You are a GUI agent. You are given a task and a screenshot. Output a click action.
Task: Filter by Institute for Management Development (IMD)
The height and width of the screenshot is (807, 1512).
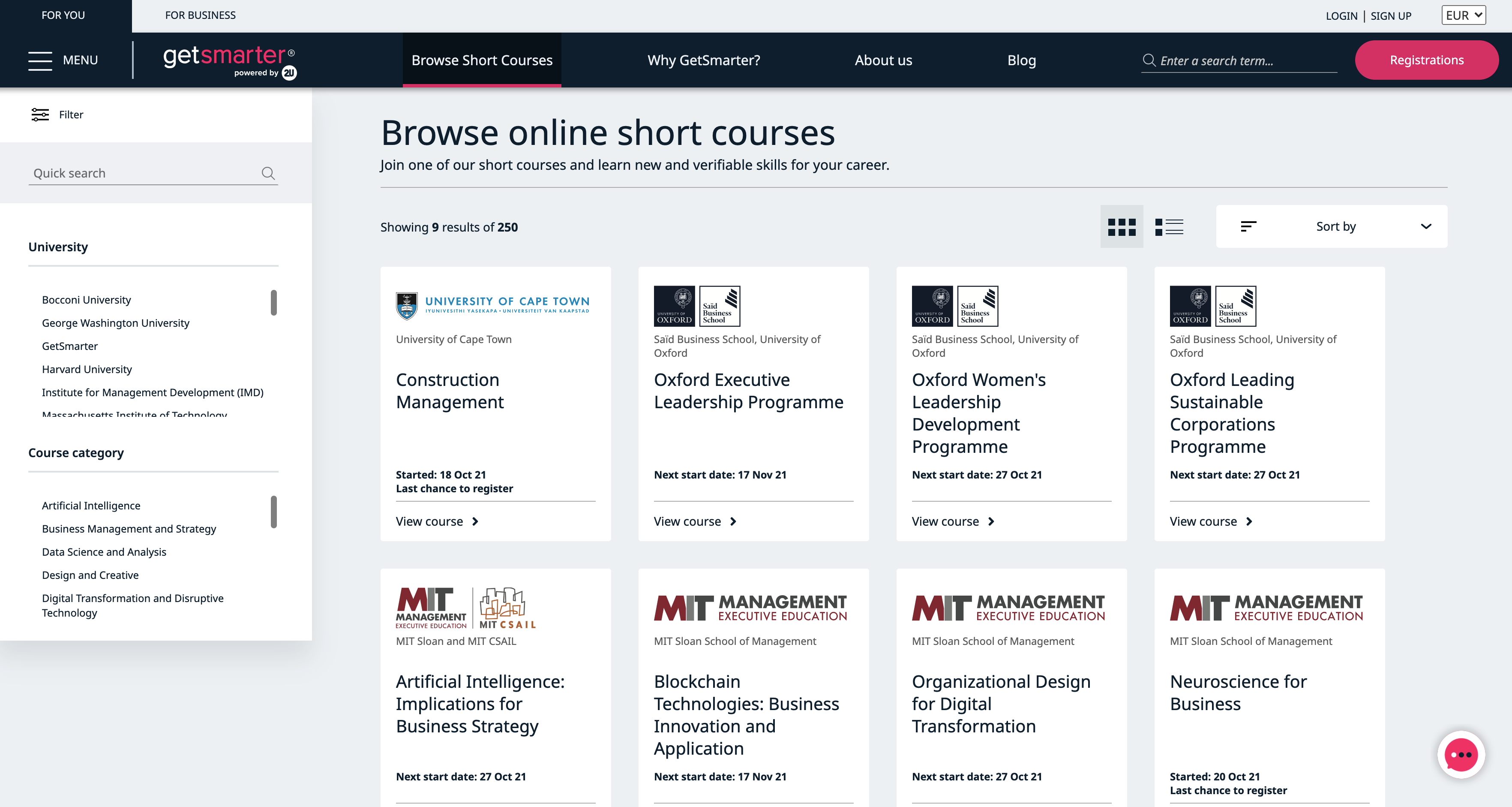[x=153, y=392]
